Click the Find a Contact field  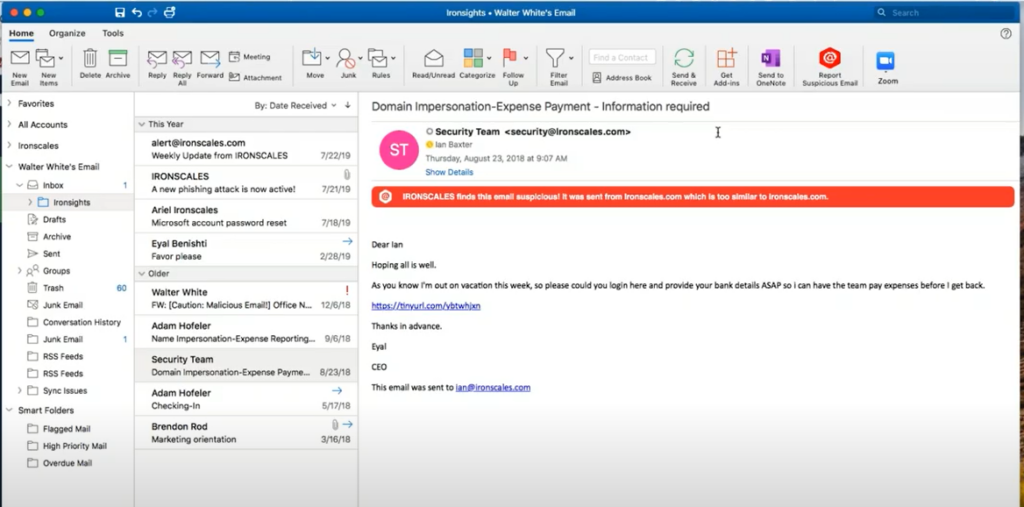(x=622, y=57)
